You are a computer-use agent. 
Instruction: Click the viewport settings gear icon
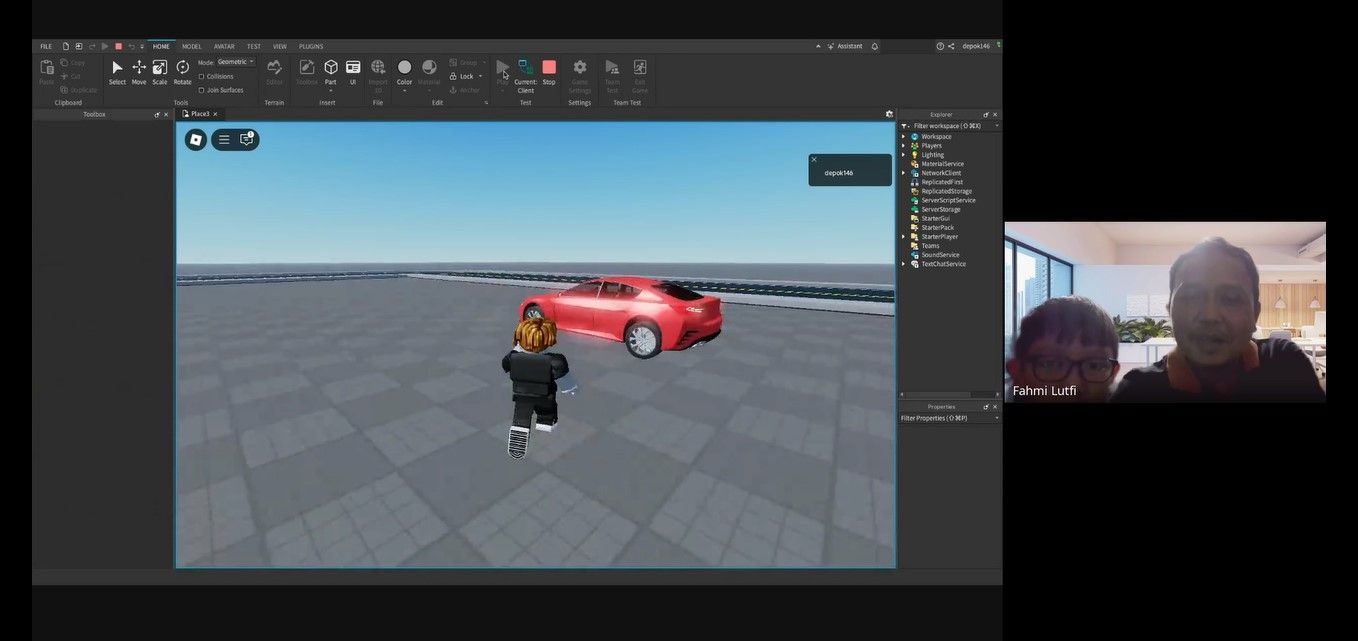click(x=889, y=114)
